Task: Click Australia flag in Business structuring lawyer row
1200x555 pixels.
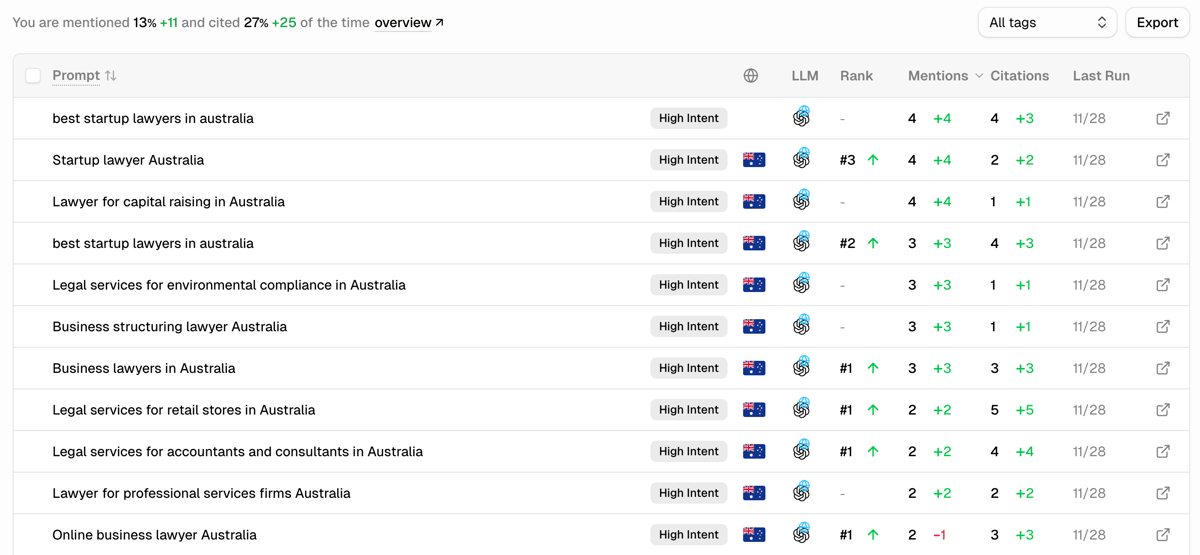Action: pyautogui.click(x=754, y=327)
